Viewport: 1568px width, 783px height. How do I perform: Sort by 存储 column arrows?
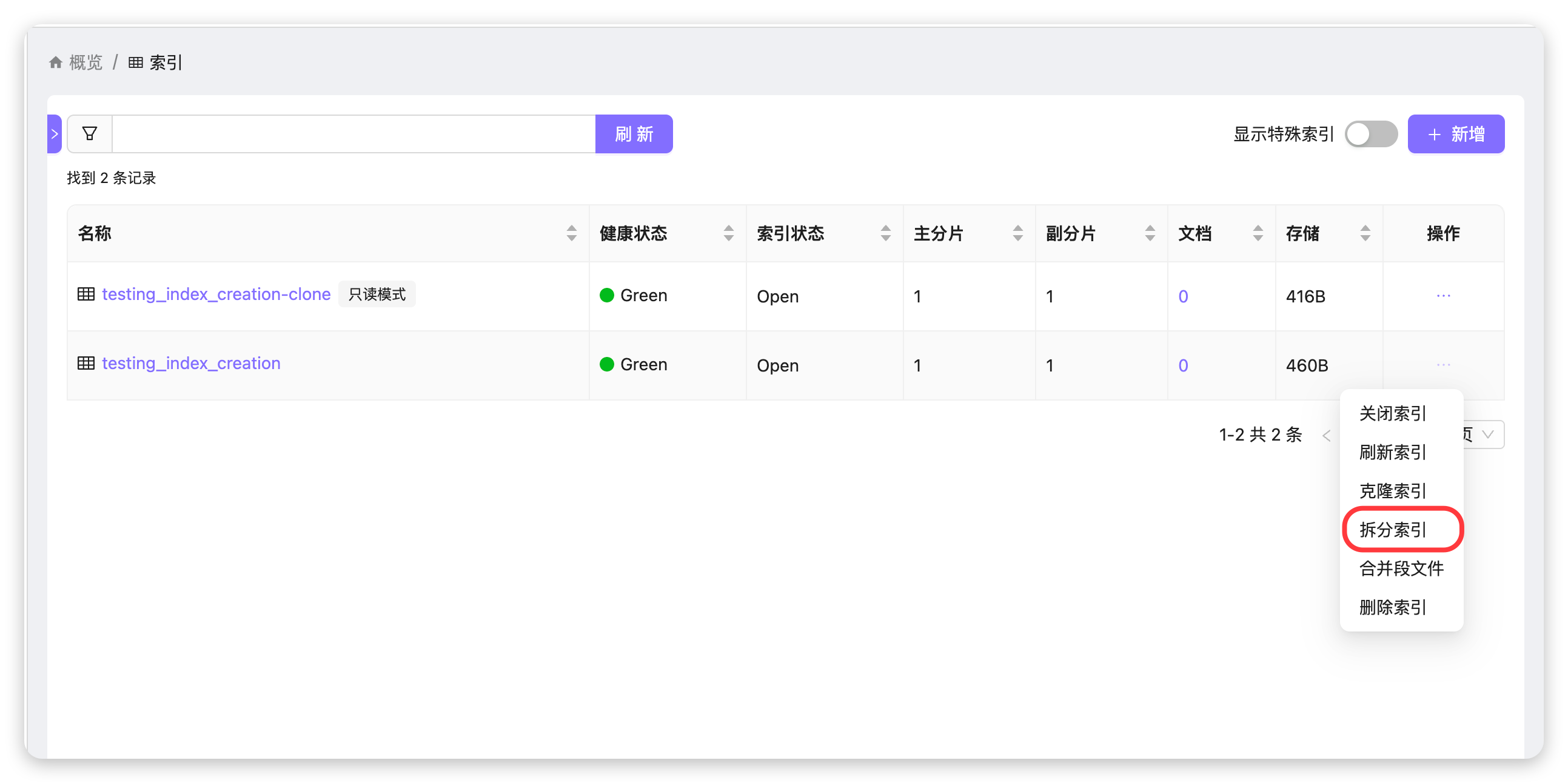tap(1365, 233)
